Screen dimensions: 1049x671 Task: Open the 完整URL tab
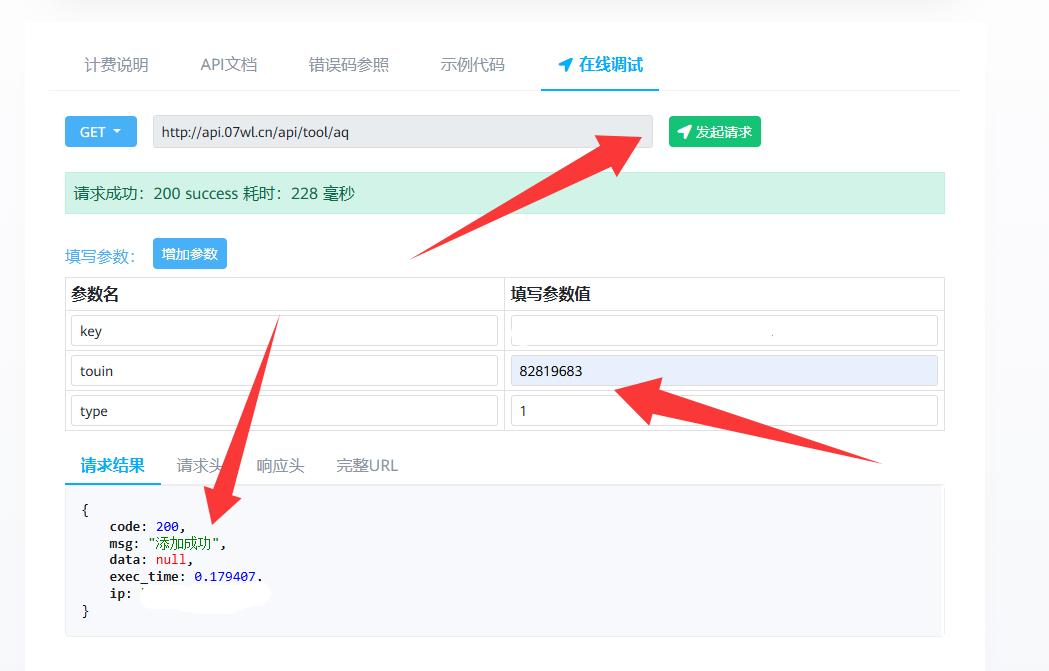(x=367, y=466)
